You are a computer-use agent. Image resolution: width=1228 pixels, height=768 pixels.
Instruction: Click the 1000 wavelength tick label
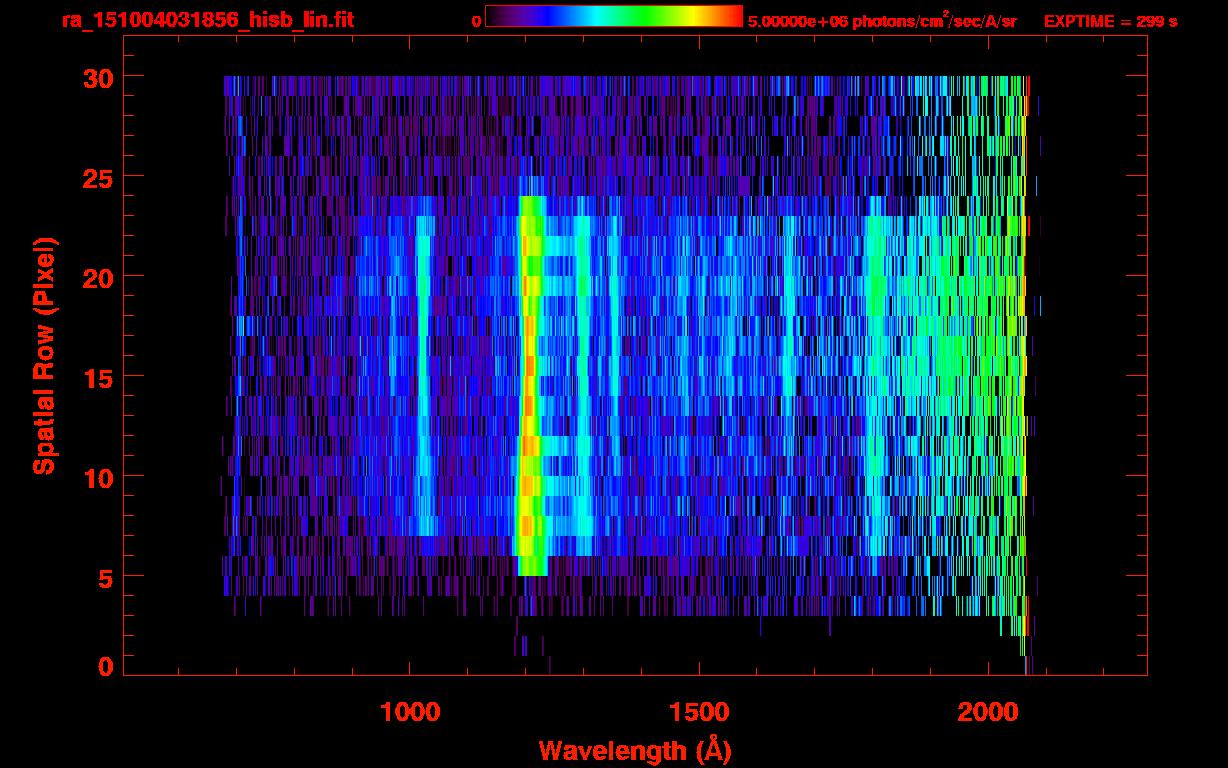point(410,712)
